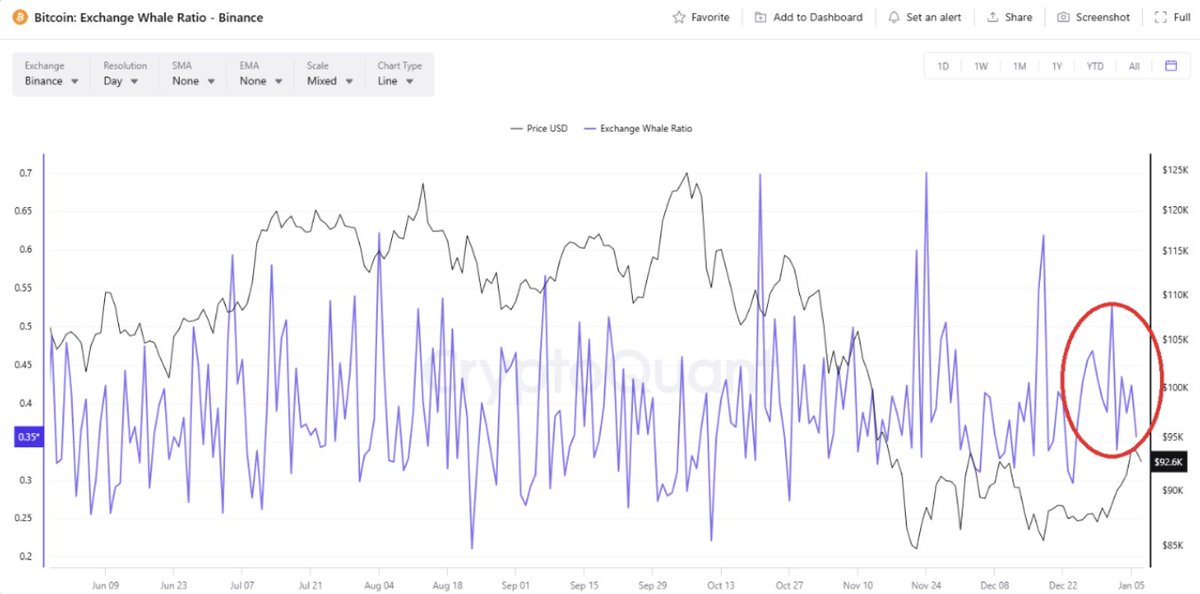Select the YTD time range
The height and width of the screenshot is (594, 1200).
click(x=1095, y=66)
